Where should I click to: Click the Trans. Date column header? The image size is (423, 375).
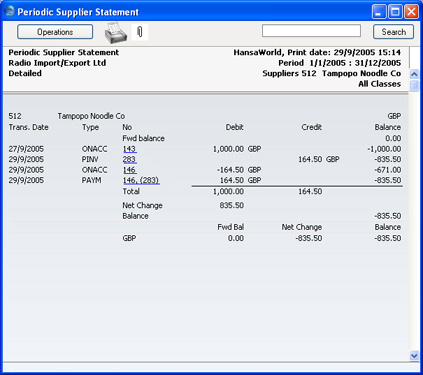(x=28, y=127)
